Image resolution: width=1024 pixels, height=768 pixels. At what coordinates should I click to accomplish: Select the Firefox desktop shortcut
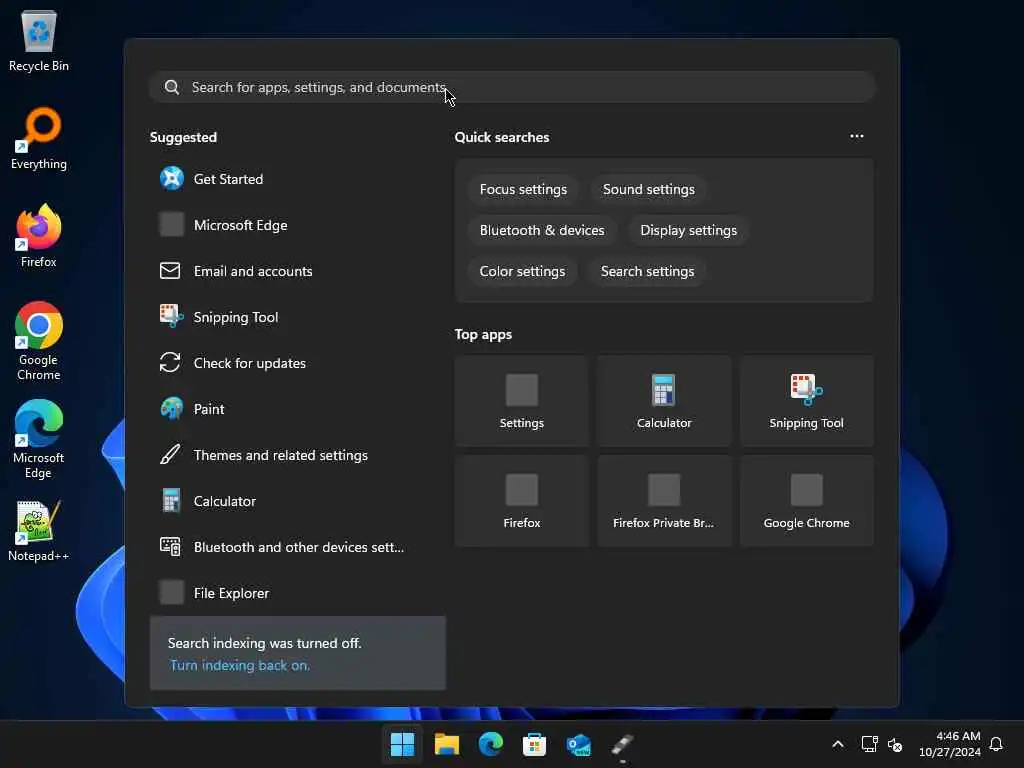point(39,236)
